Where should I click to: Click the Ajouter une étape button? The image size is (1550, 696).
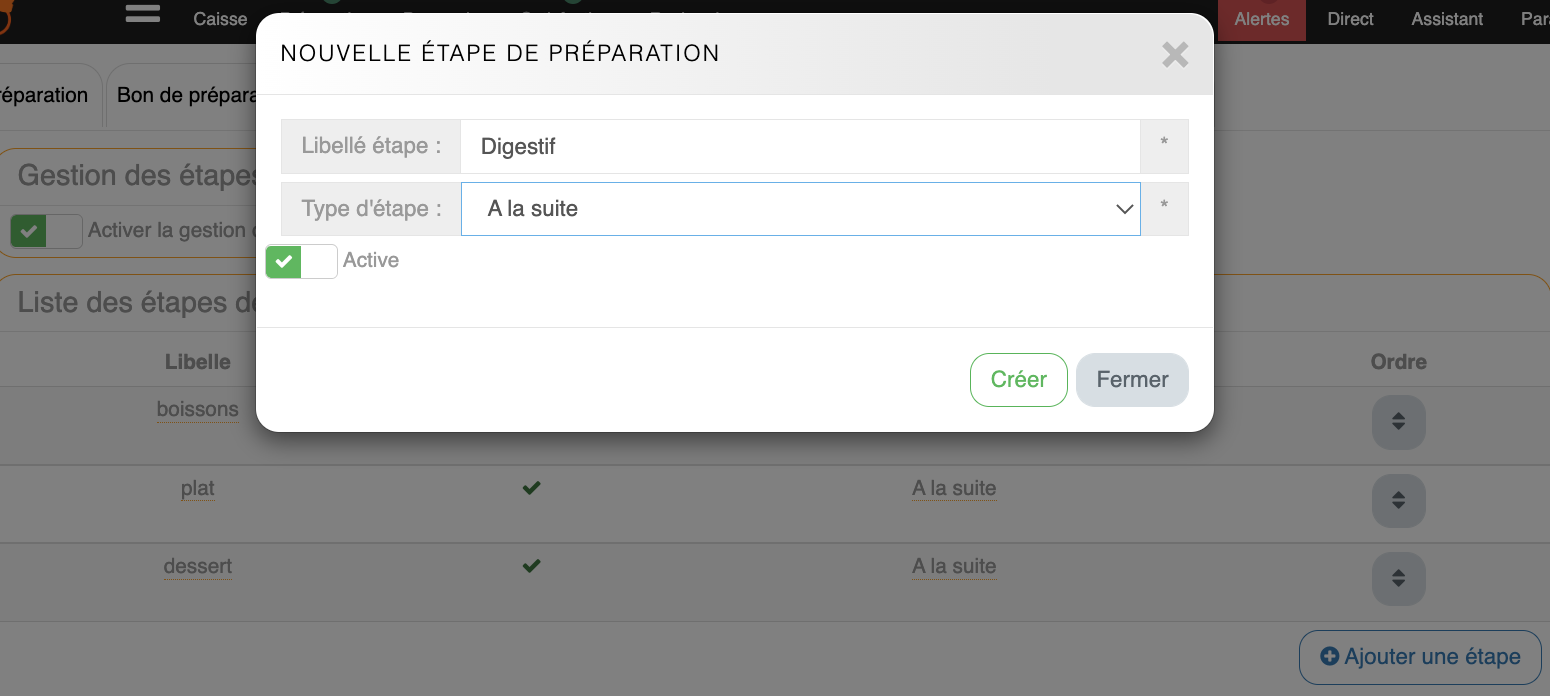tap(1420, 657)
